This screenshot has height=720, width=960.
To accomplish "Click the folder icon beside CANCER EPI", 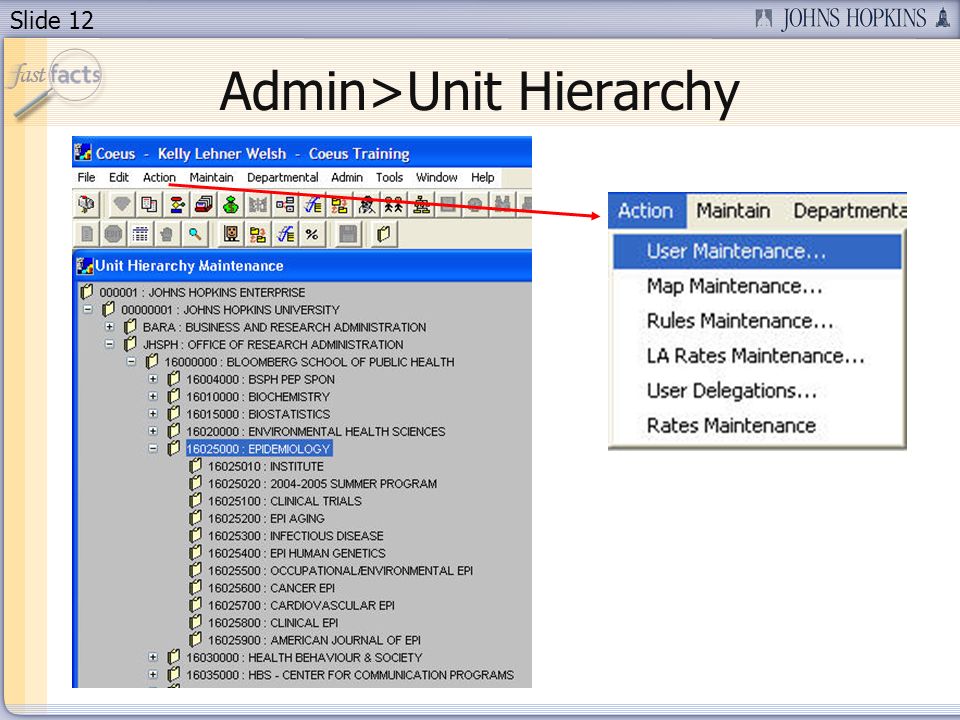I will pyautogui.click(x=195, y=587).
